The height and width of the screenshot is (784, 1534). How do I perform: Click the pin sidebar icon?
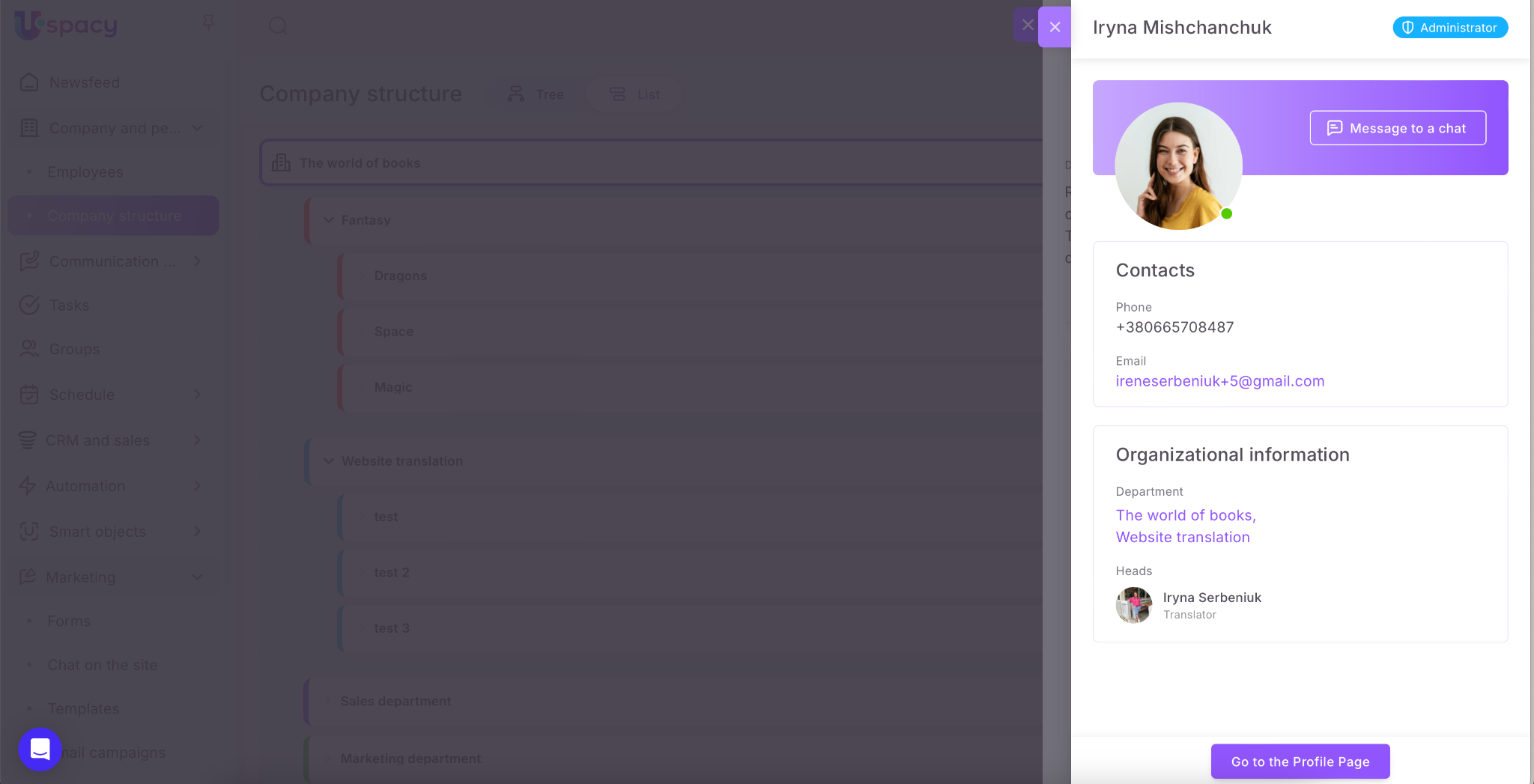coord(209,22)
